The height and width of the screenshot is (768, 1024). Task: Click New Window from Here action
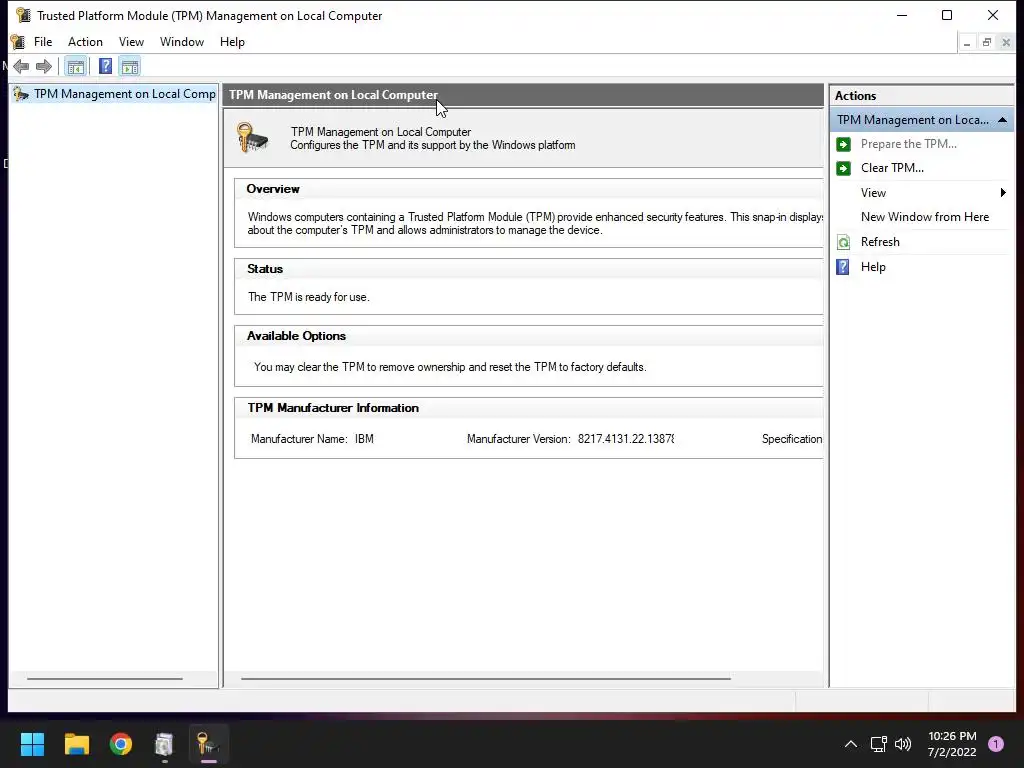tap(925, 217)
